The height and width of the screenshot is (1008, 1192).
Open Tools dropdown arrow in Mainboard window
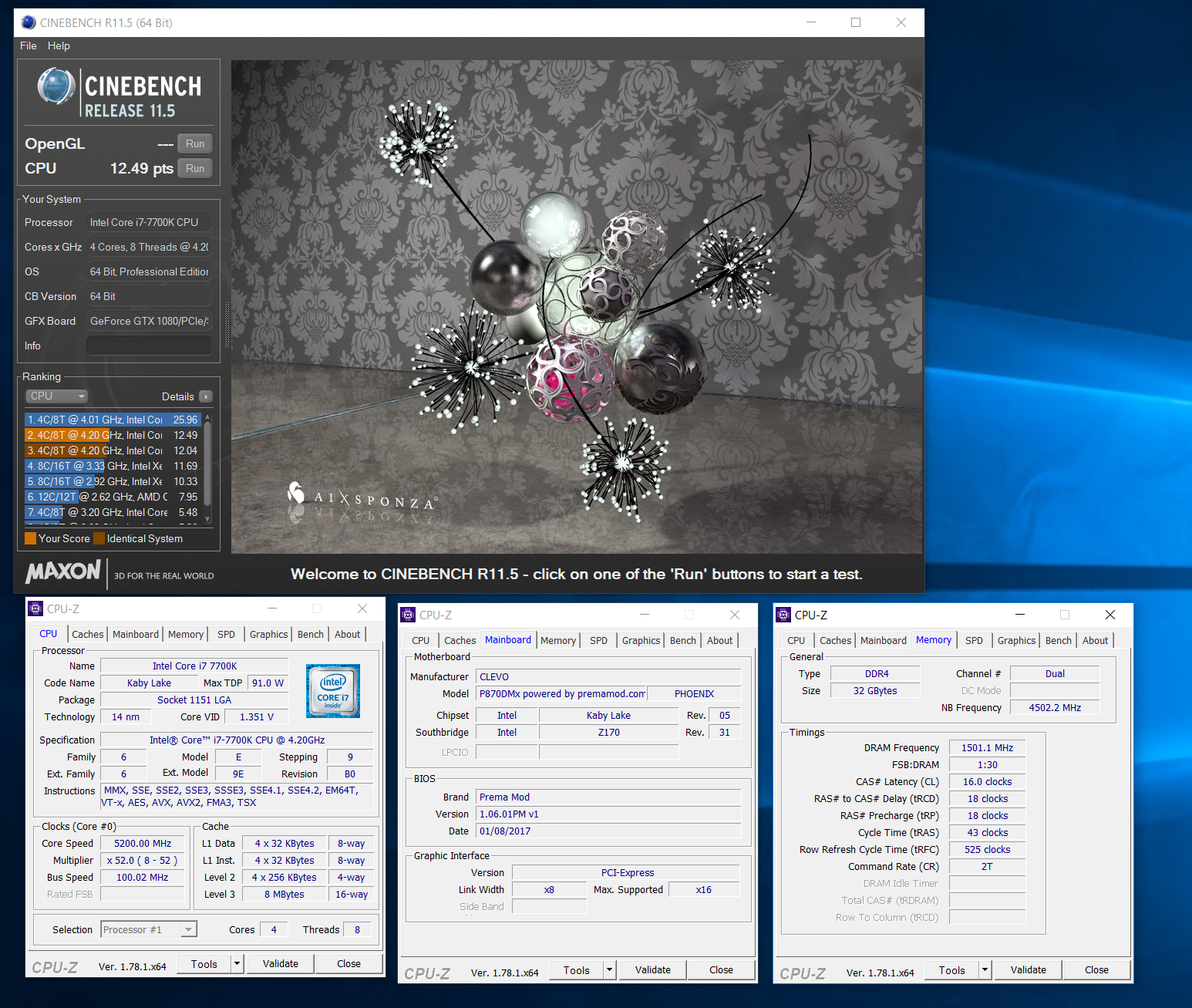[610, 969]
